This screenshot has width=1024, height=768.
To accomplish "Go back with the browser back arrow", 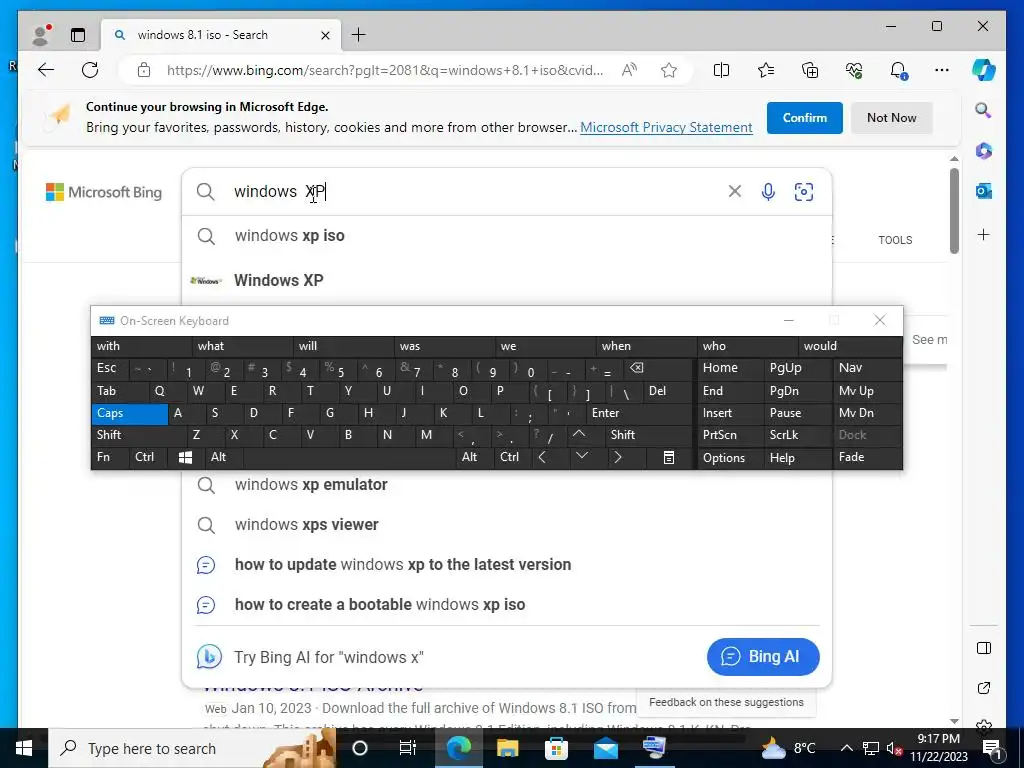I will 46,70.
